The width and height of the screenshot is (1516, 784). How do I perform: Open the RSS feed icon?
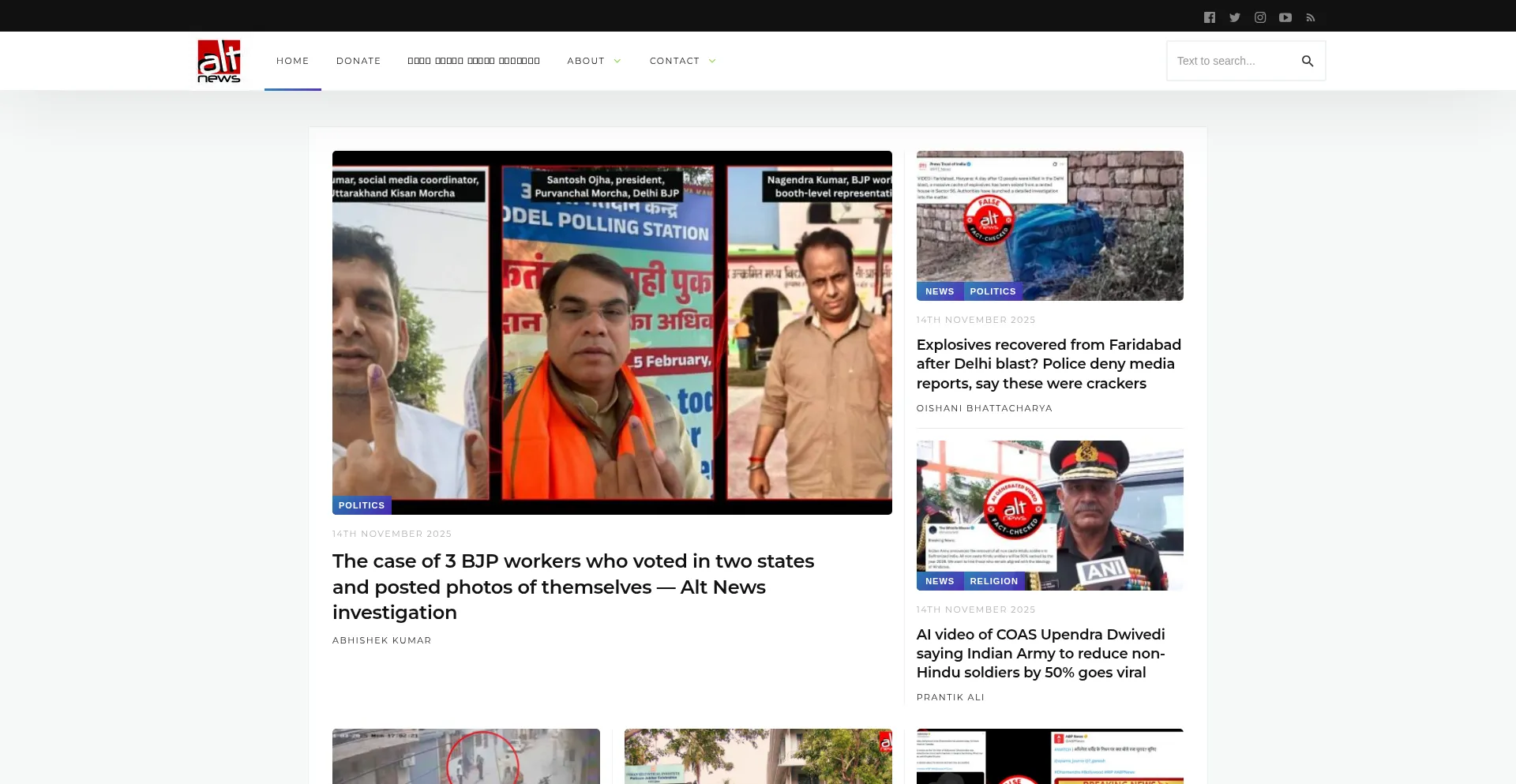coord(1310,17)
